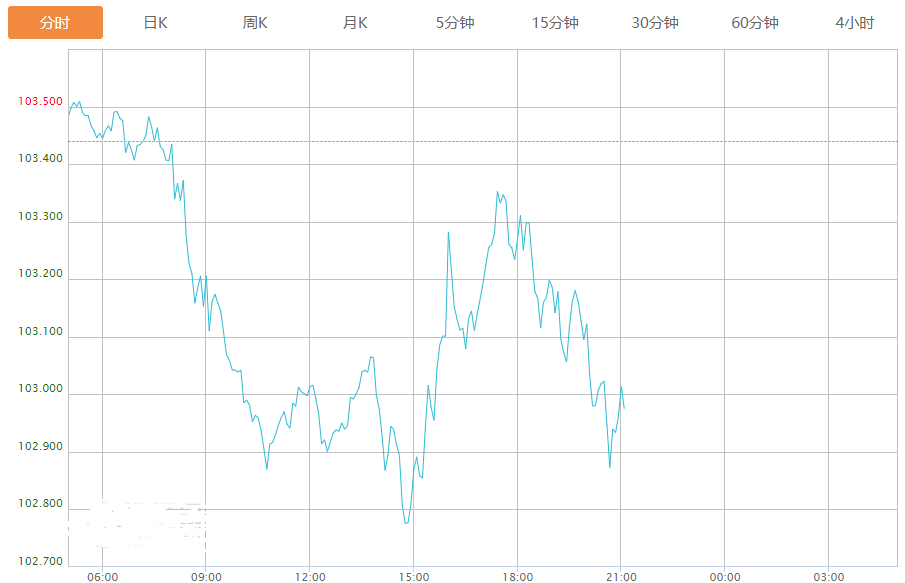This screenshot has width=905, height=583.
Task: Select the 15:00 mark on time axis
Action: coord(414,576)
